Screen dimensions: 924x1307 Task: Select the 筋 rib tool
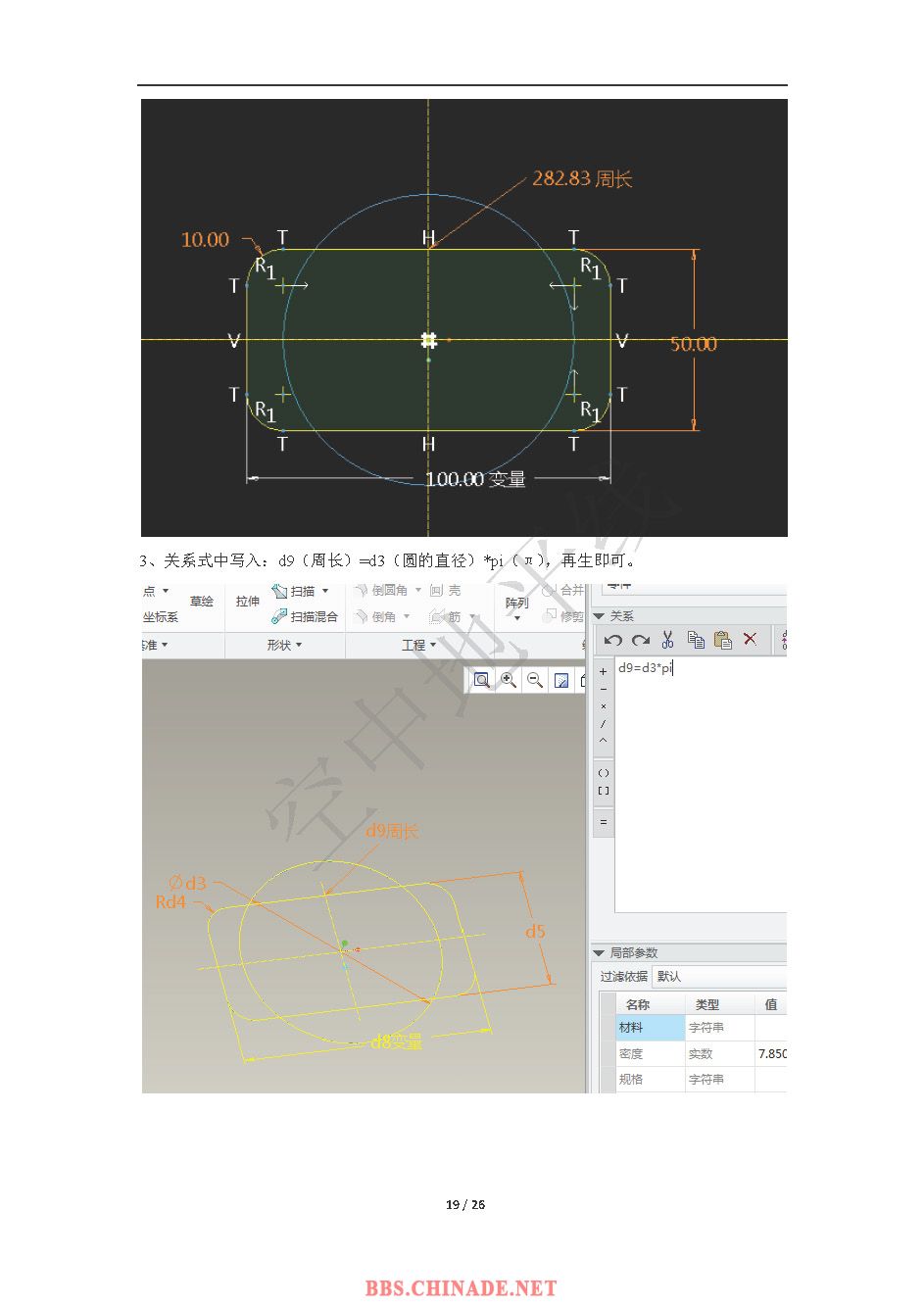click(x=445, y=616)
